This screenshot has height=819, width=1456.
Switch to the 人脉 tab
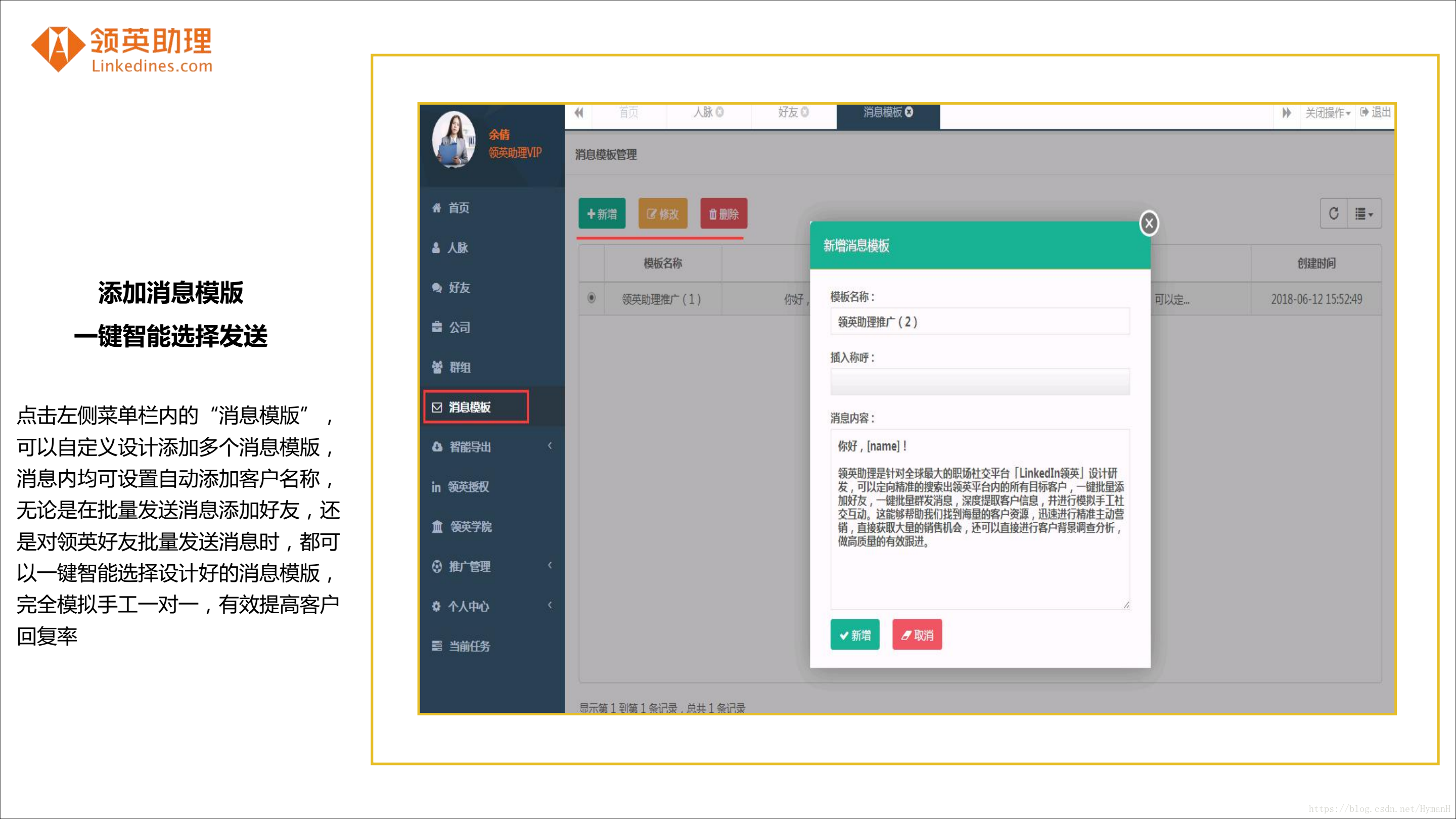tap(703, 112)
